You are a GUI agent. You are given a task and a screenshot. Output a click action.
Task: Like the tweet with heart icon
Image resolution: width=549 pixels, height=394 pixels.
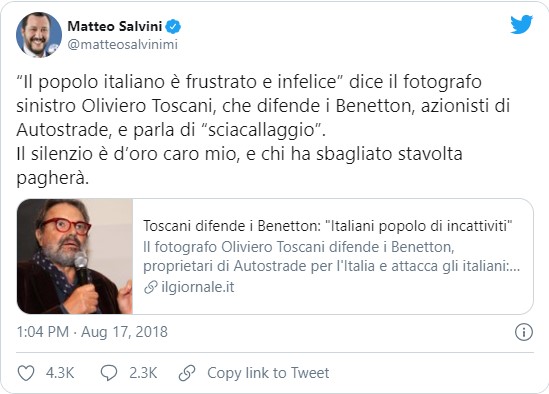click(26, 373)
